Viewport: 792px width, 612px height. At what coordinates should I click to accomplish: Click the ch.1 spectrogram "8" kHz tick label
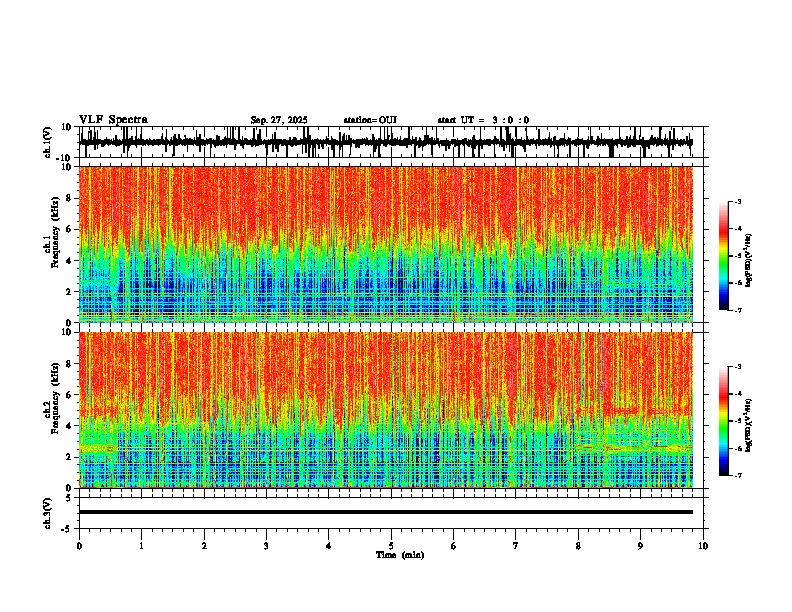point(69,198)
